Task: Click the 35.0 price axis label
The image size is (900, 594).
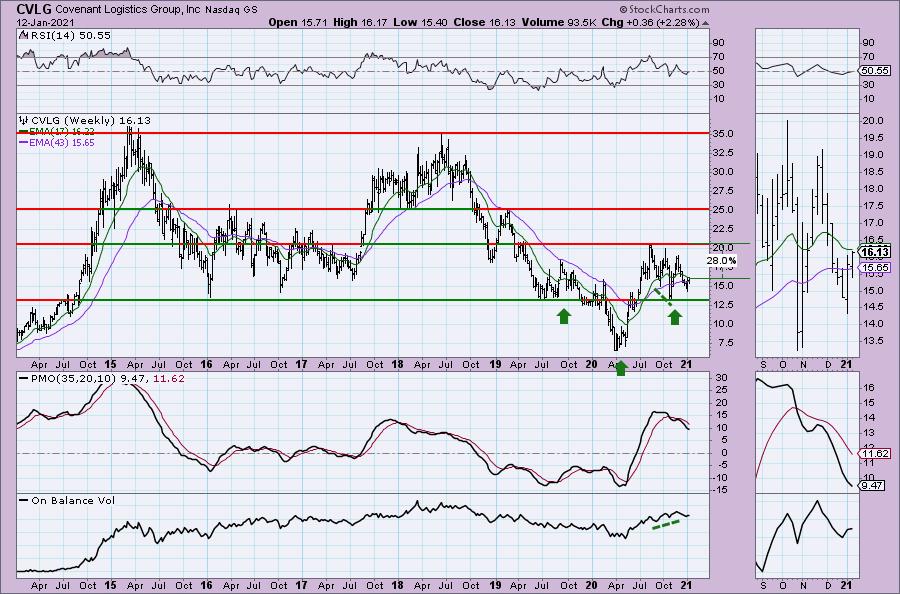Action: point(724,134)
